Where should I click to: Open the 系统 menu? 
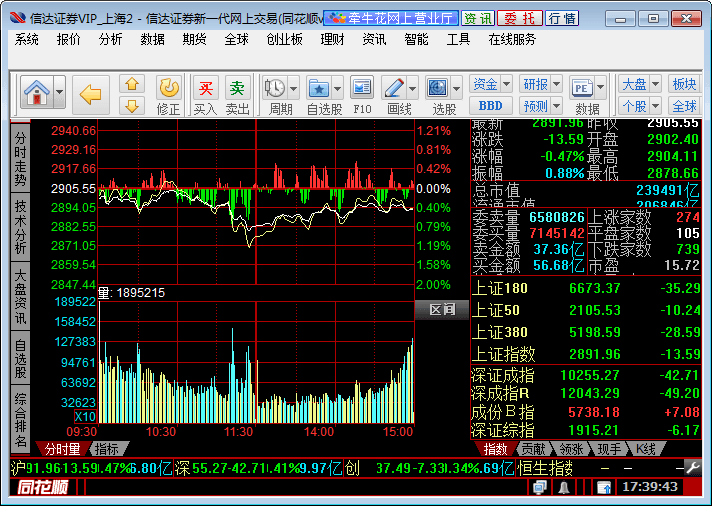[26, 40]
